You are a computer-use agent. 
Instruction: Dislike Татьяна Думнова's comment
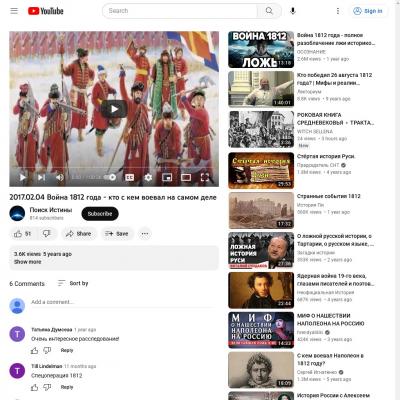pos(47,350)
